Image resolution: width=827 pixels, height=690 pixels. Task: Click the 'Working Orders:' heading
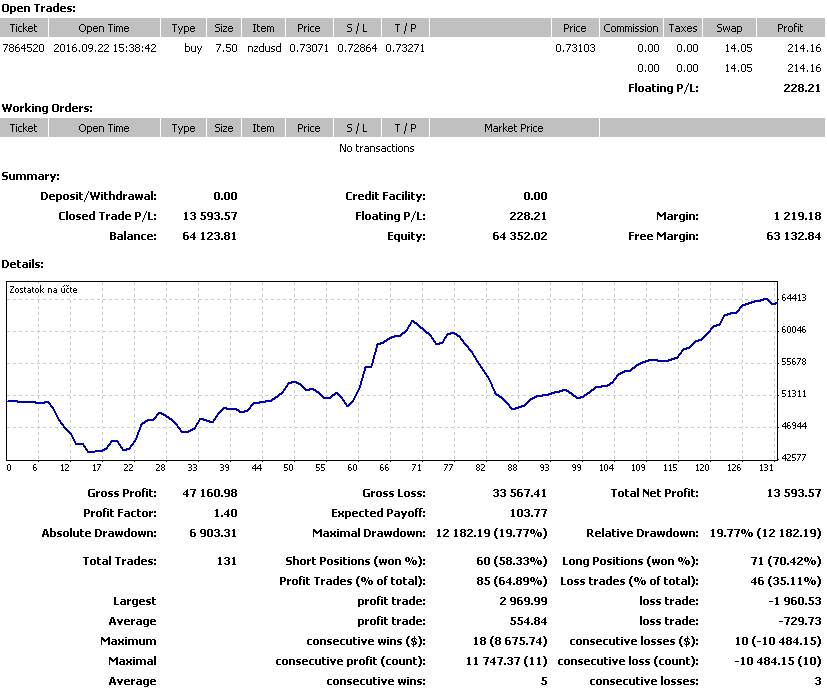(x=47, y=108)
